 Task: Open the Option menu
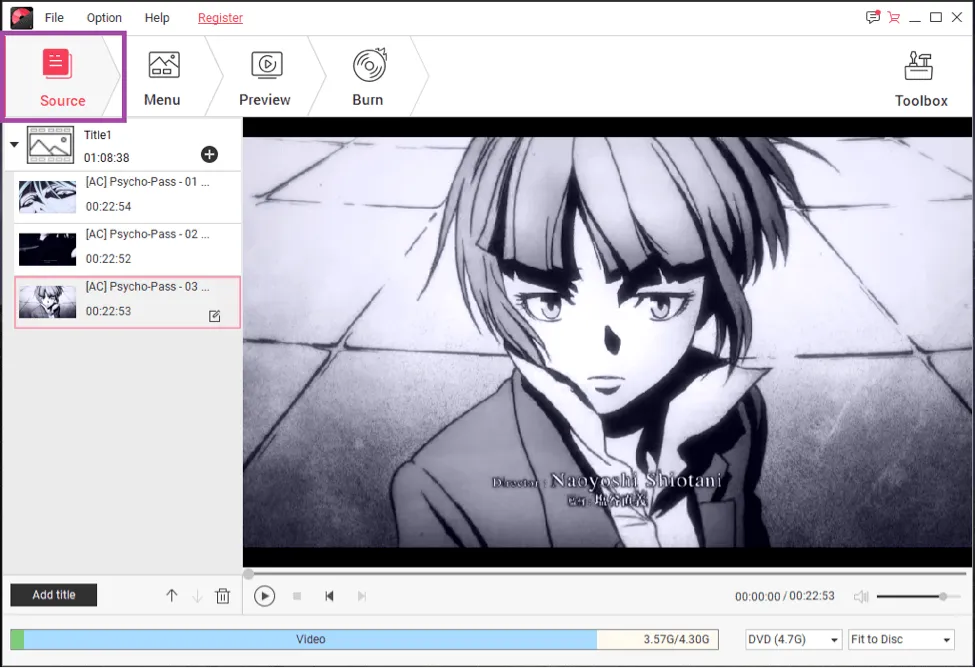click(104, 17)
